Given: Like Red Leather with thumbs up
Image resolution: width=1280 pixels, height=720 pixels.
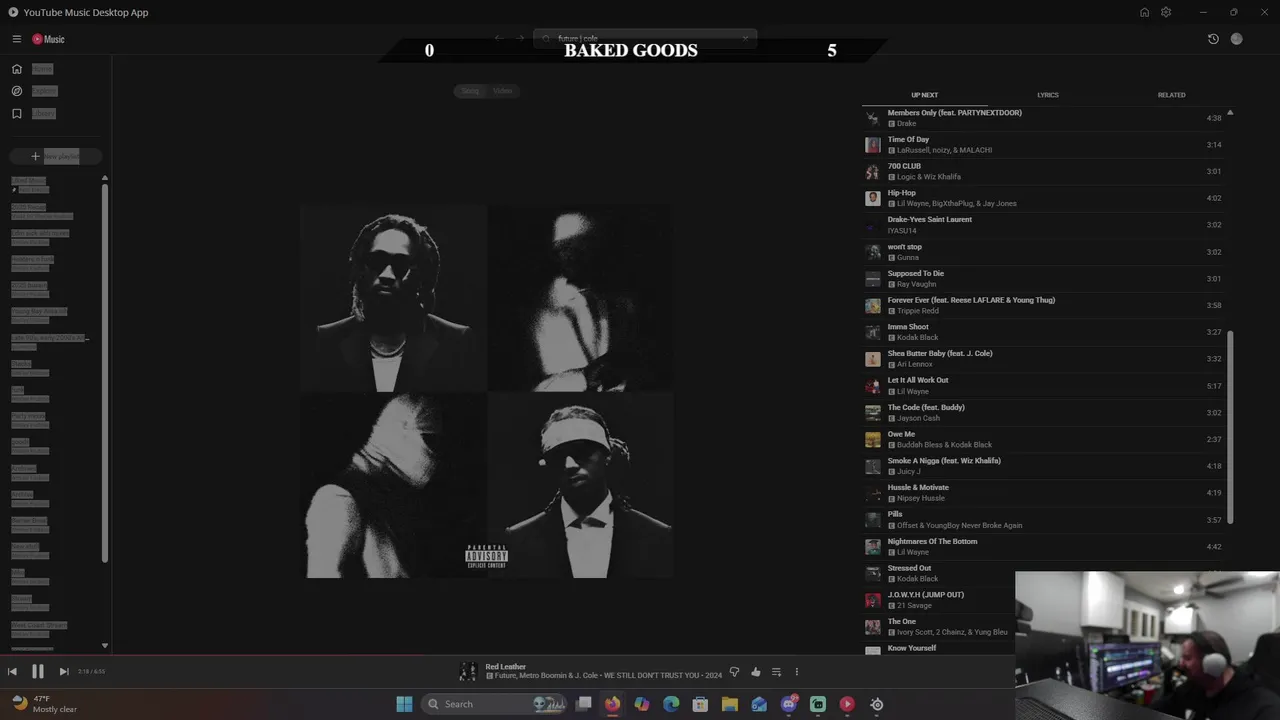Looking at the screenshot, I should [755, 672].
